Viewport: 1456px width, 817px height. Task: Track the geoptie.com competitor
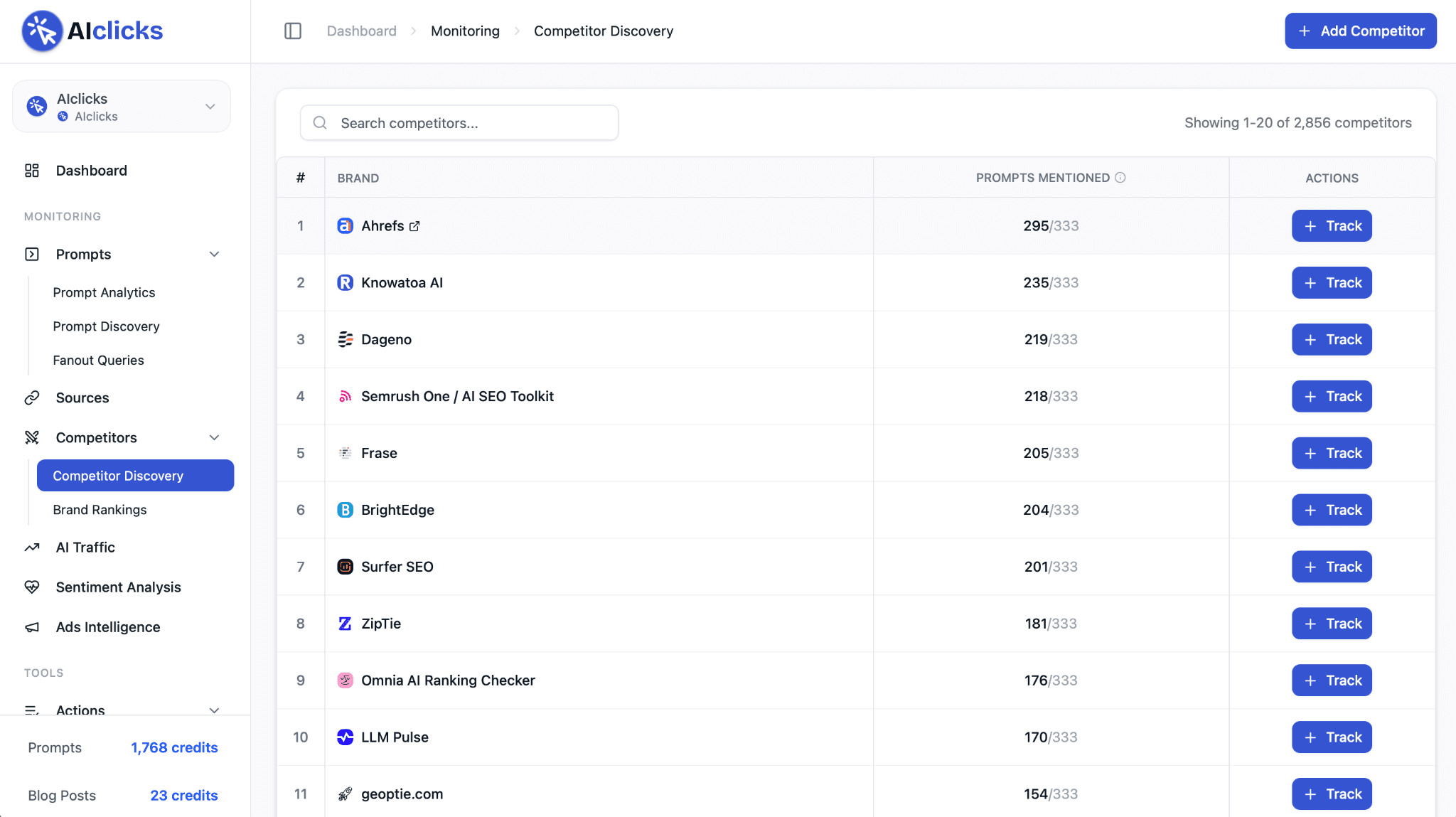click(1332, 794)
